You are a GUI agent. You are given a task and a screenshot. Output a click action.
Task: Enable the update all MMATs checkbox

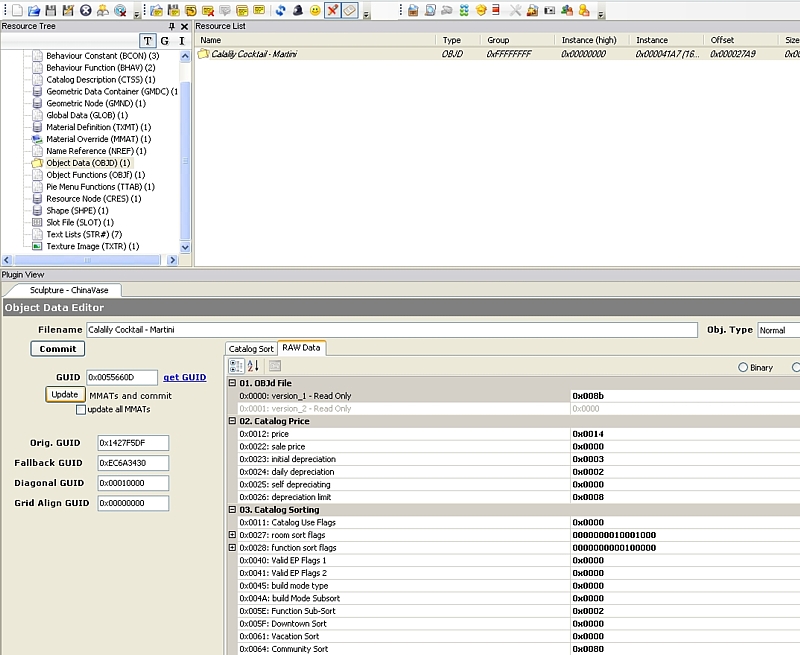81,409
